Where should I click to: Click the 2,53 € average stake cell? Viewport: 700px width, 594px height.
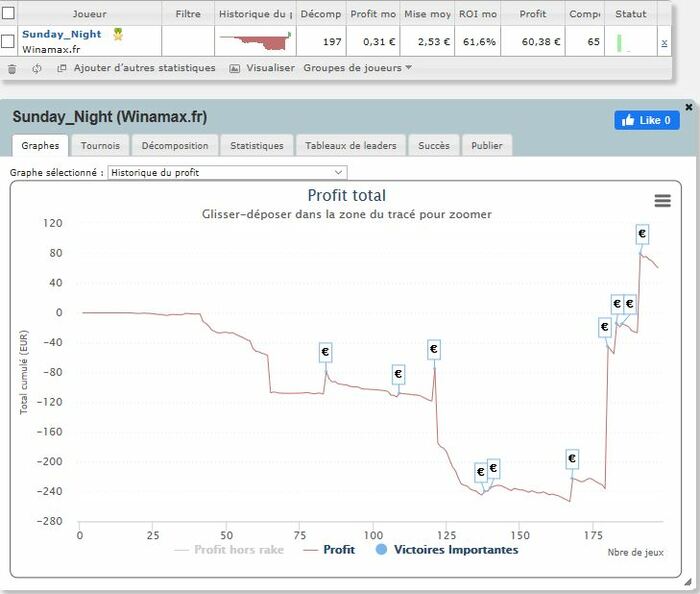(x=427, y=42)
